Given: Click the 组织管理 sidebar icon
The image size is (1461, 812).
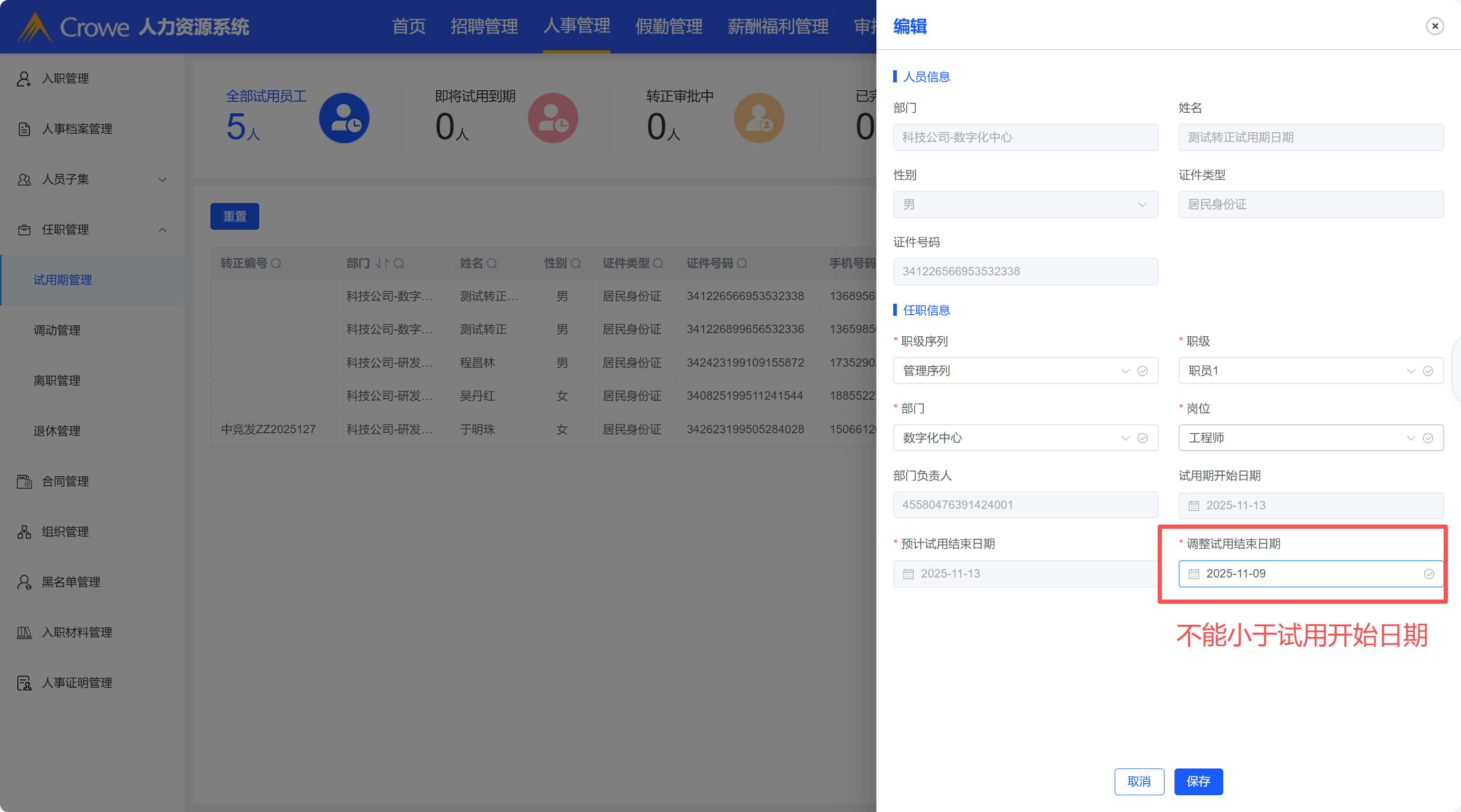Looking at the screenshot, I should pyautogui.click(x=24, y=532).
